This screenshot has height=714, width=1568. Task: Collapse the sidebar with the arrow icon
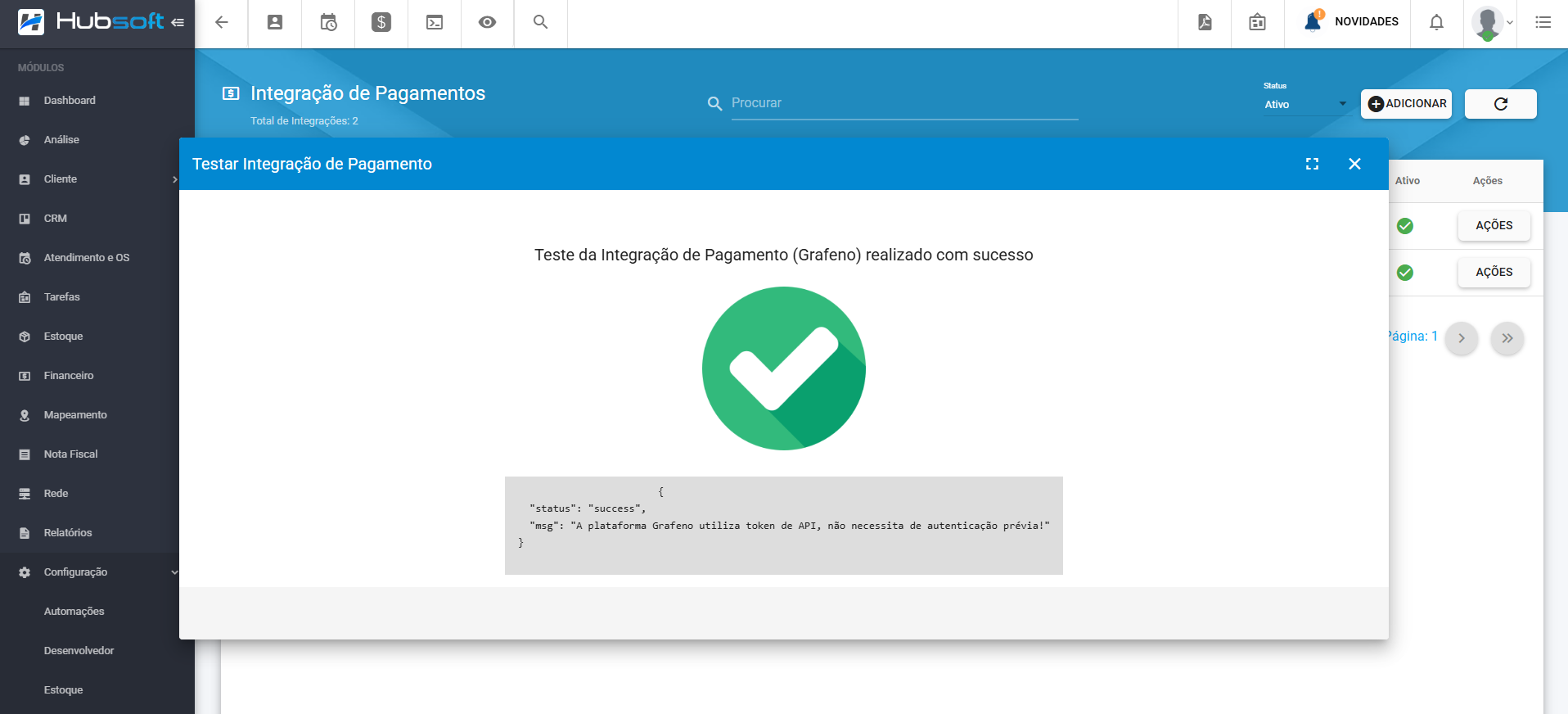tap(178, 22)
